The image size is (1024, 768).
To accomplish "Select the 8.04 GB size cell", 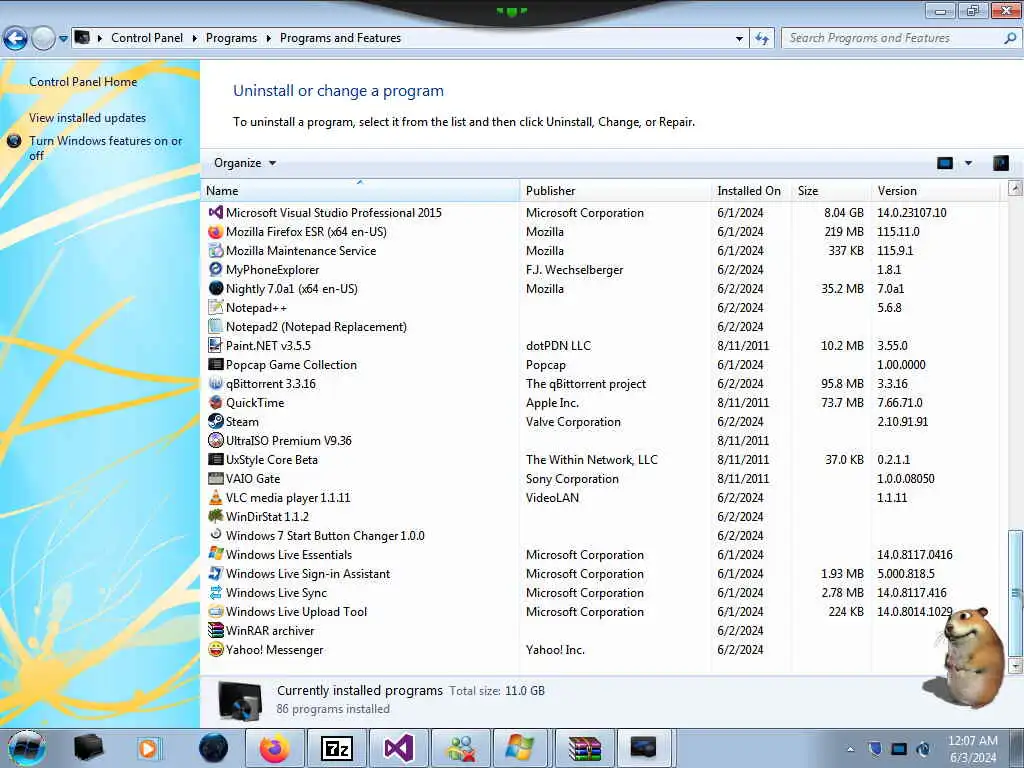I will [843, 213].
